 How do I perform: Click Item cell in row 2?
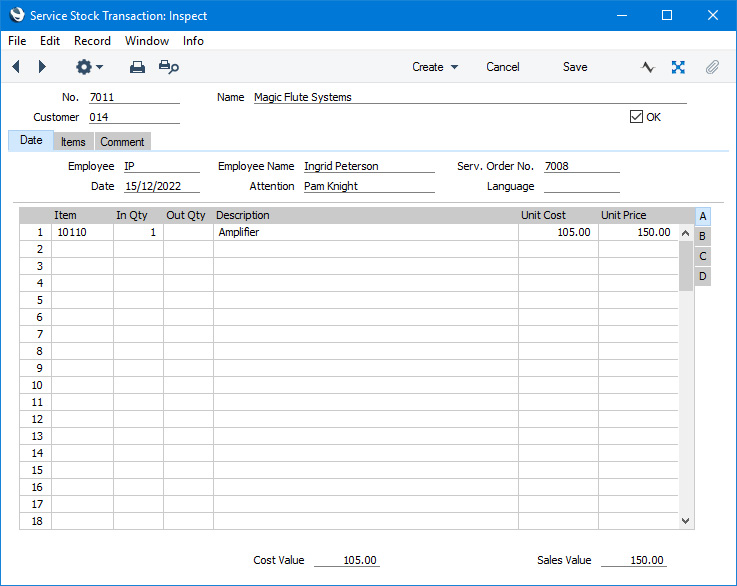[x=82, y=249]
